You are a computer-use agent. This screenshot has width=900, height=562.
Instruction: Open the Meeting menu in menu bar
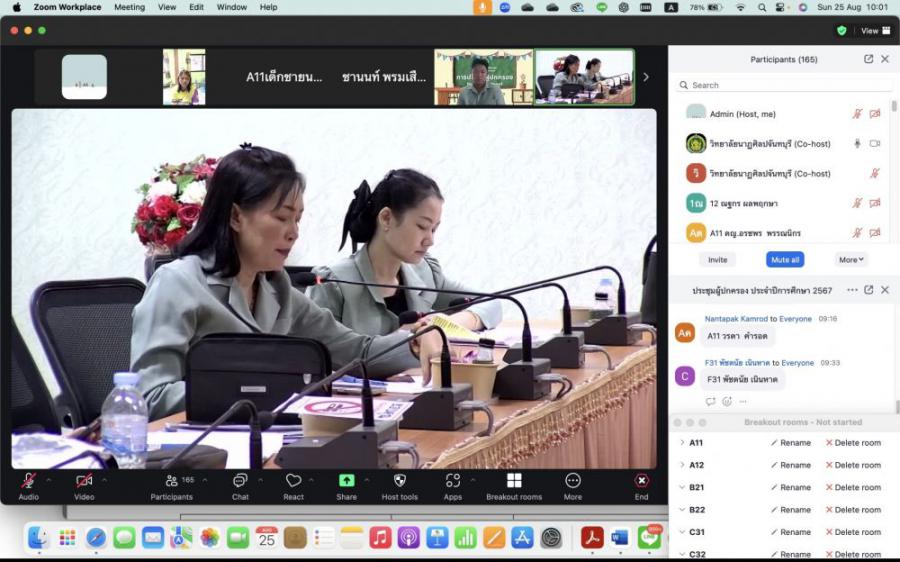pyautogui.click(x=129, y=7)
